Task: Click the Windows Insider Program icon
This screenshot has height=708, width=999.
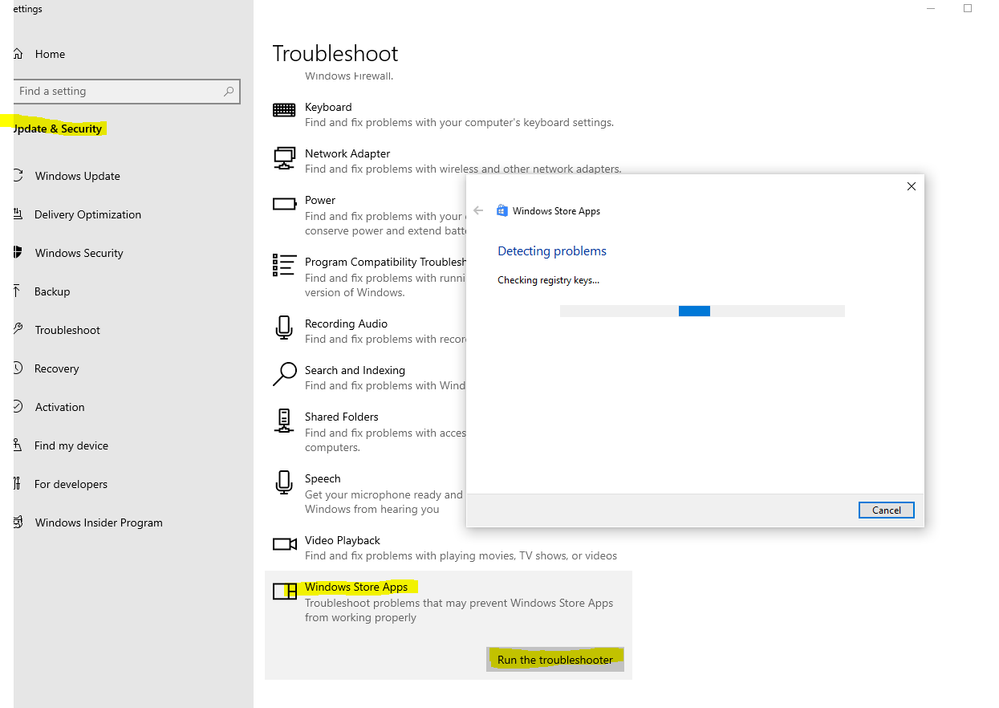Action: pos(18,523)
